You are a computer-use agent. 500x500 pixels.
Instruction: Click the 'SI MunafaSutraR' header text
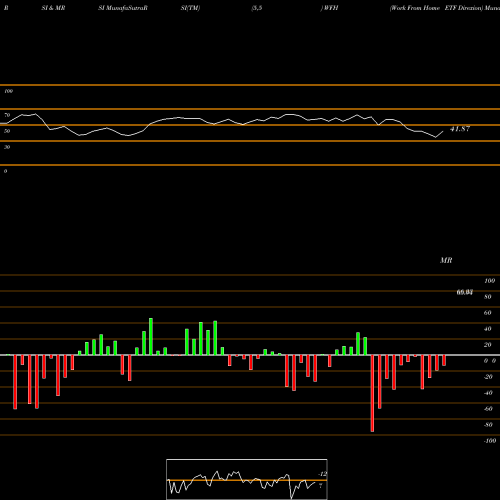123,8
